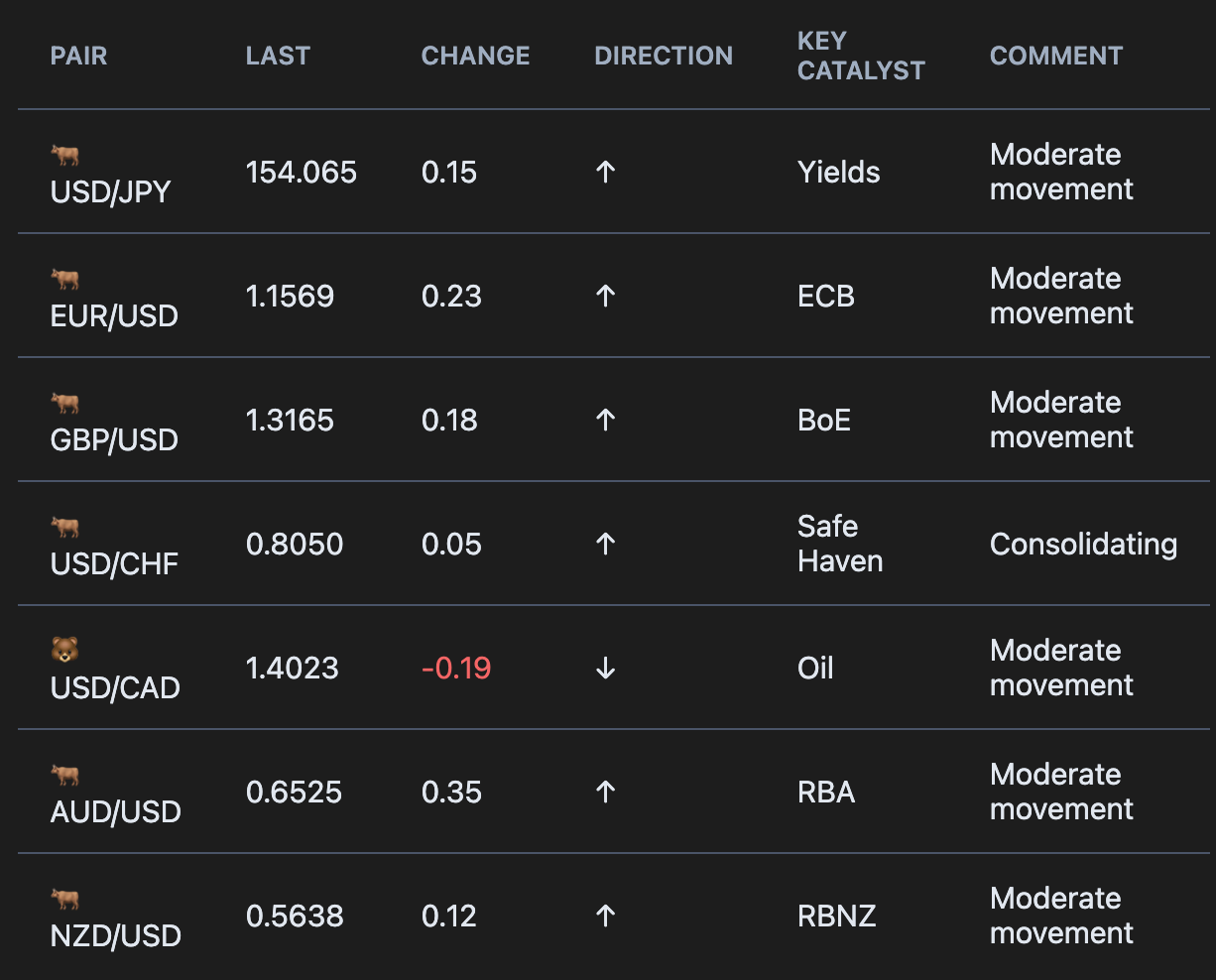Screen dimensions: 1216x980
Task: Select the Consolidating comment text
Action: 1084,545
